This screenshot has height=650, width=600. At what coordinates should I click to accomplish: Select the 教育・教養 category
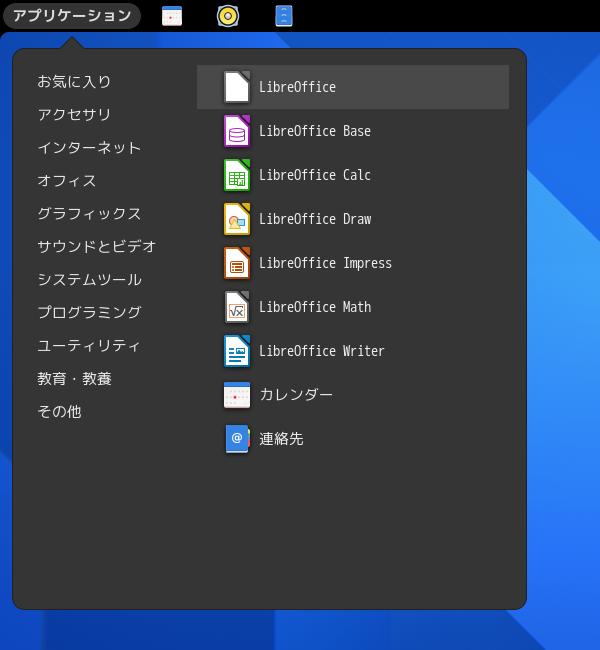pyautogui.click(x=75, y=378)
